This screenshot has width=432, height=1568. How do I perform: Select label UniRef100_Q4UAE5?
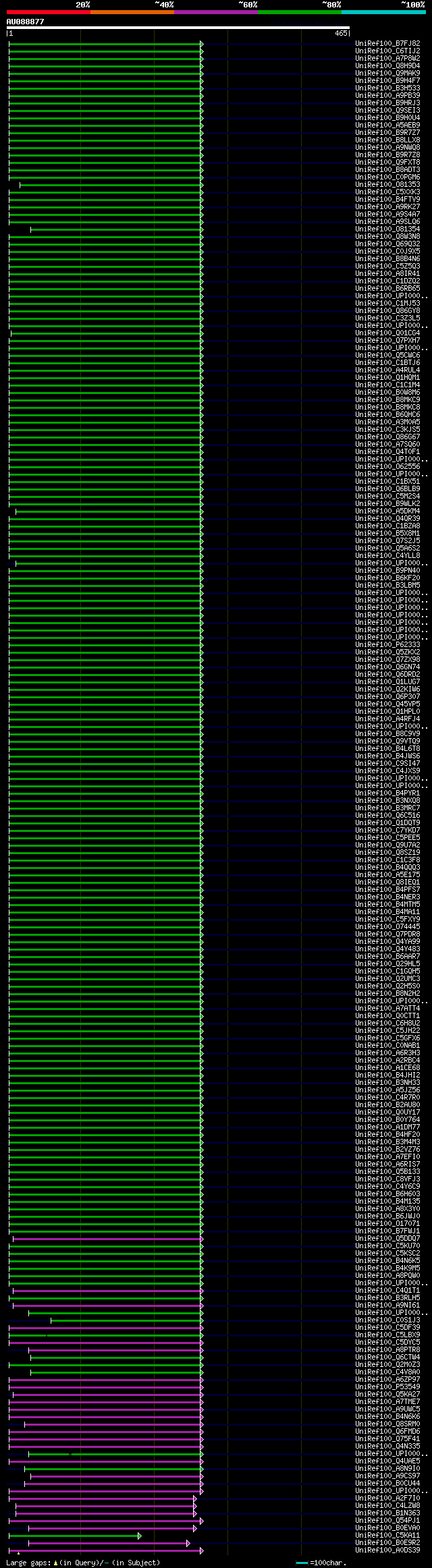pyautogui.click(x=387, y=1461)
